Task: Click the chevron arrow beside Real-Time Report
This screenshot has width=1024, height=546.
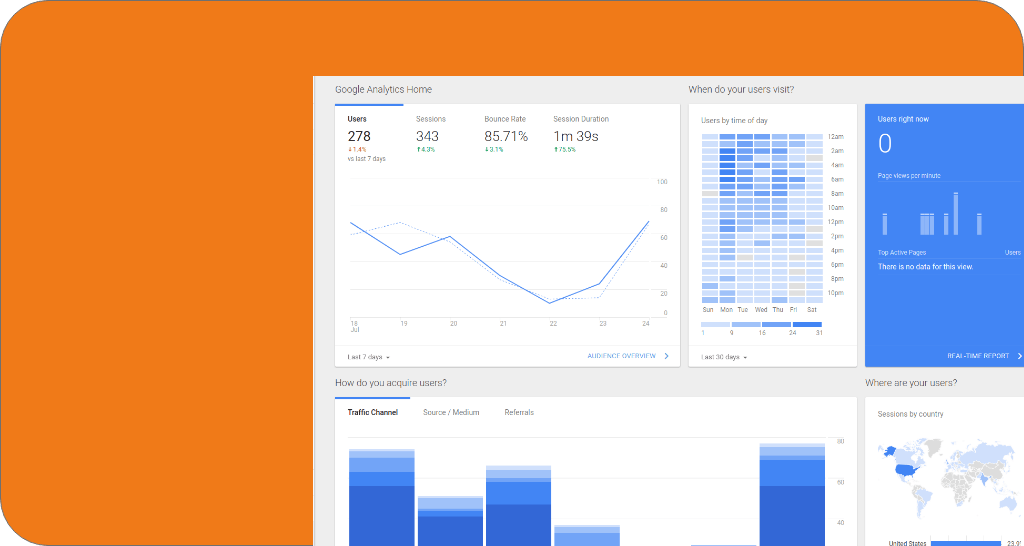Action: [1018, 356]
